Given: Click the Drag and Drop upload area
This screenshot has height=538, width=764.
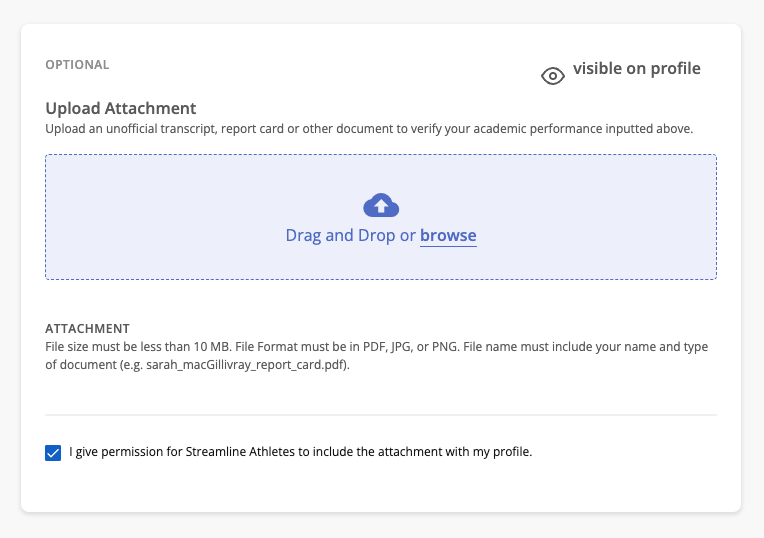Looking at the screenshot, I should click(381, 217).
